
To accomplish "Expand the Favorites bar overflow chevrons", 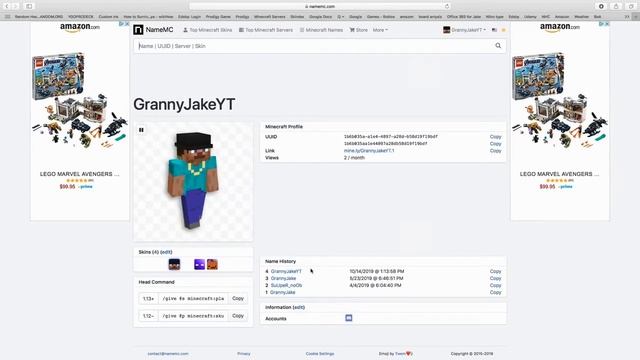I will (627, 17).
